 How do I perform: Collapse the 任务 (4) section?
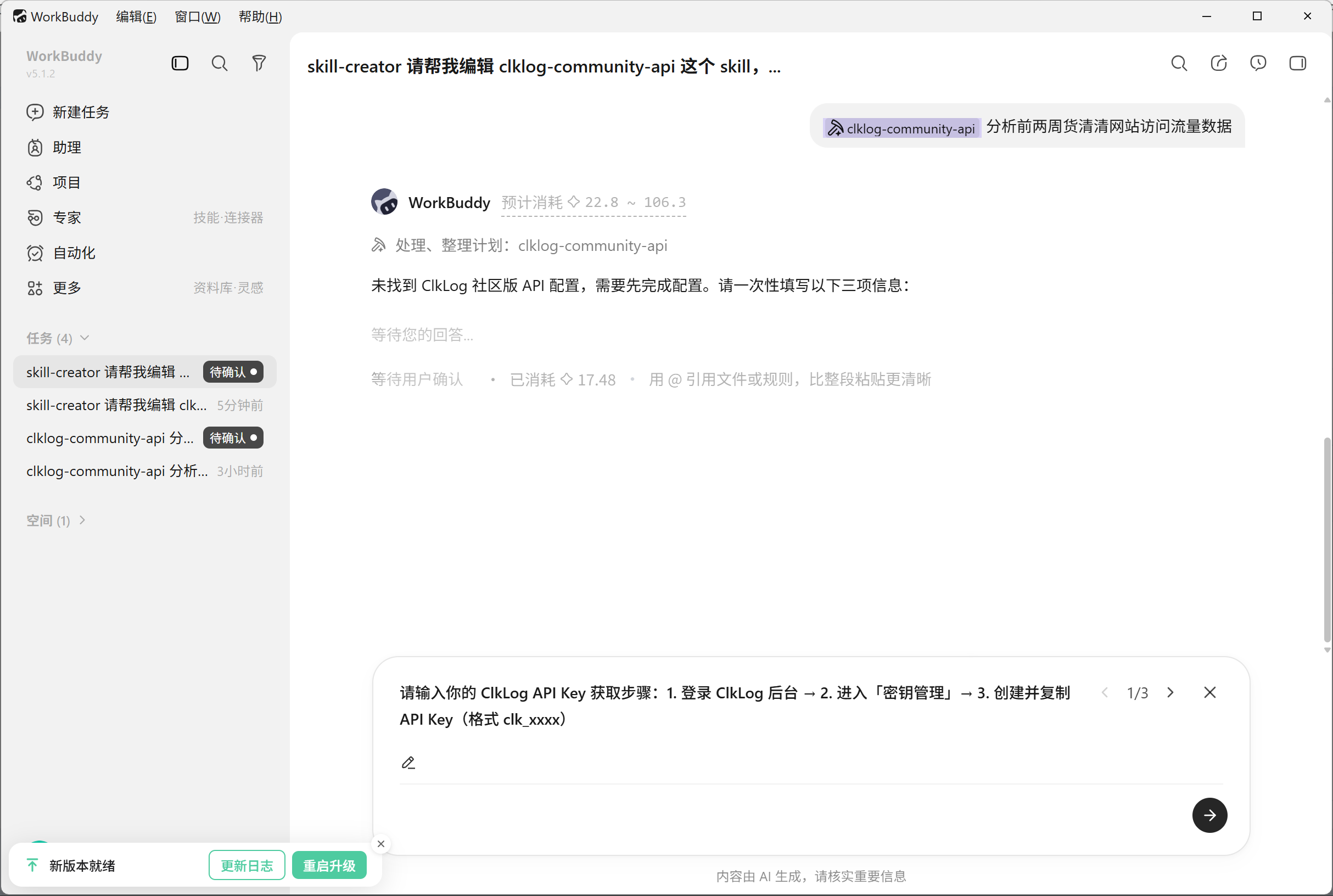tap(58, 338)
